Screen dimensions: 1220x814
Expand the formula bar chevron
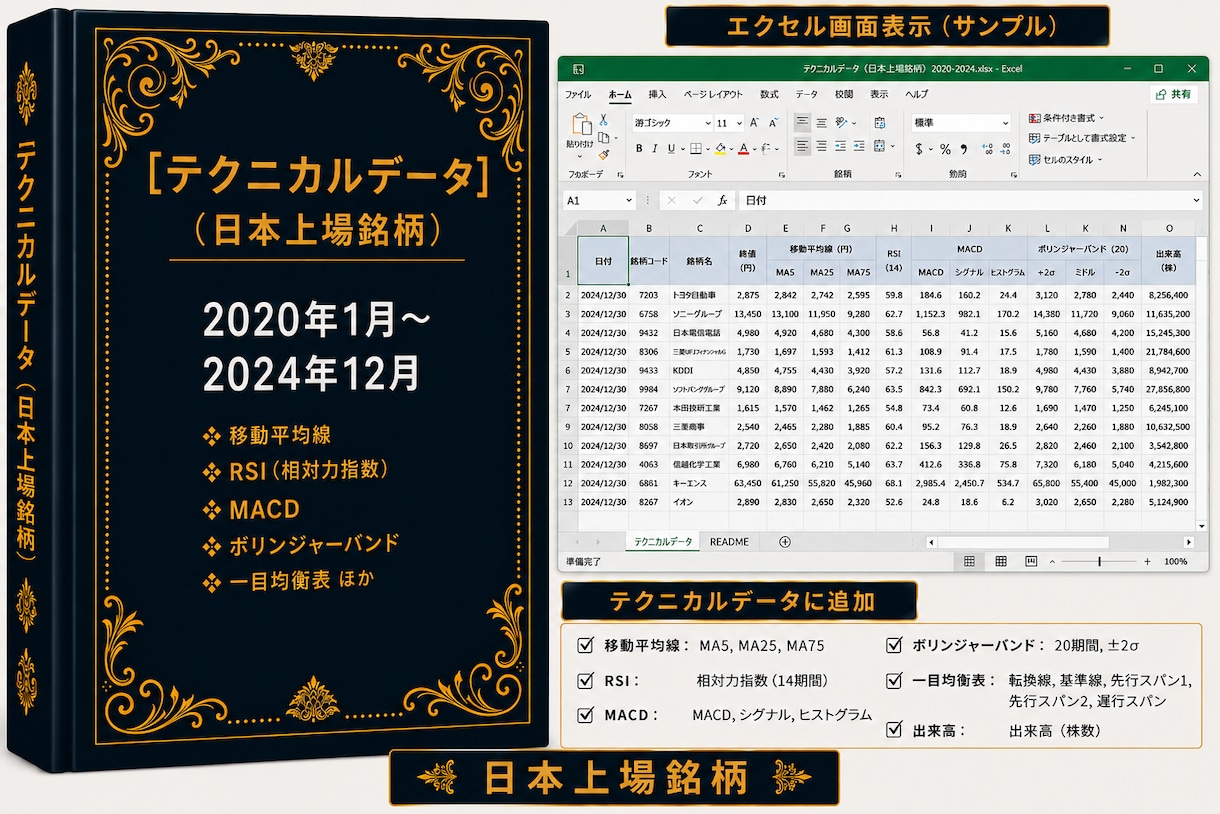tap(1195, 200)
